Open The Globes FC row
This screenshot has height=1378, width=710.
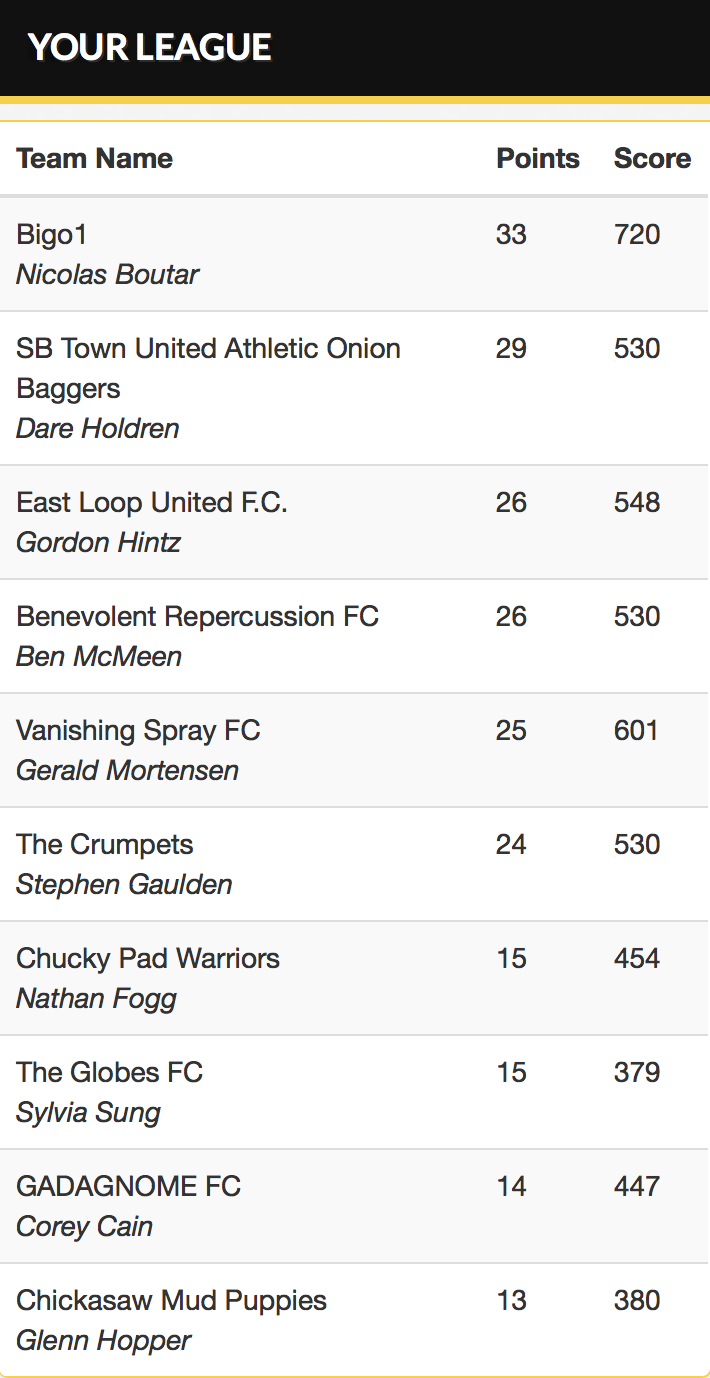(x=354, y=1092)
